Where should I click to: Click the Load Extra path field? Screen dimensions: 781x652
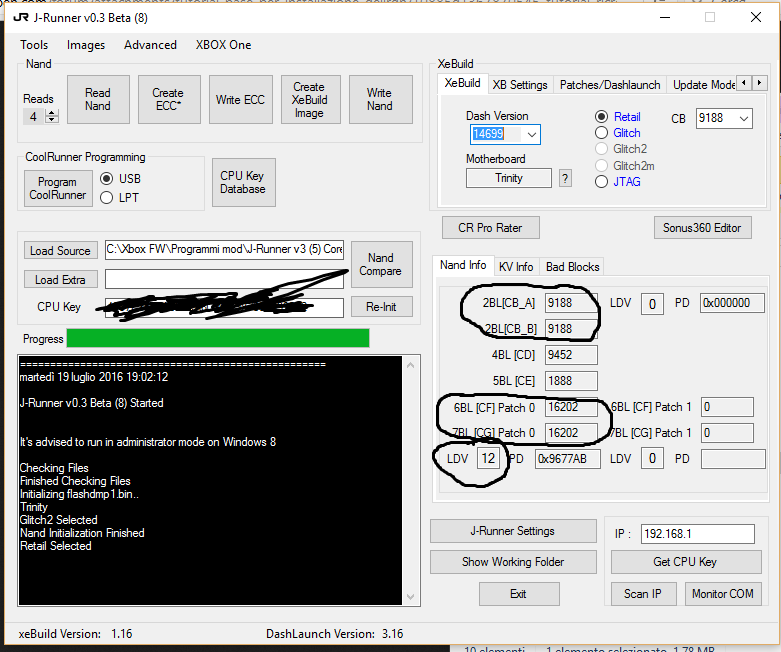(224, 279)
